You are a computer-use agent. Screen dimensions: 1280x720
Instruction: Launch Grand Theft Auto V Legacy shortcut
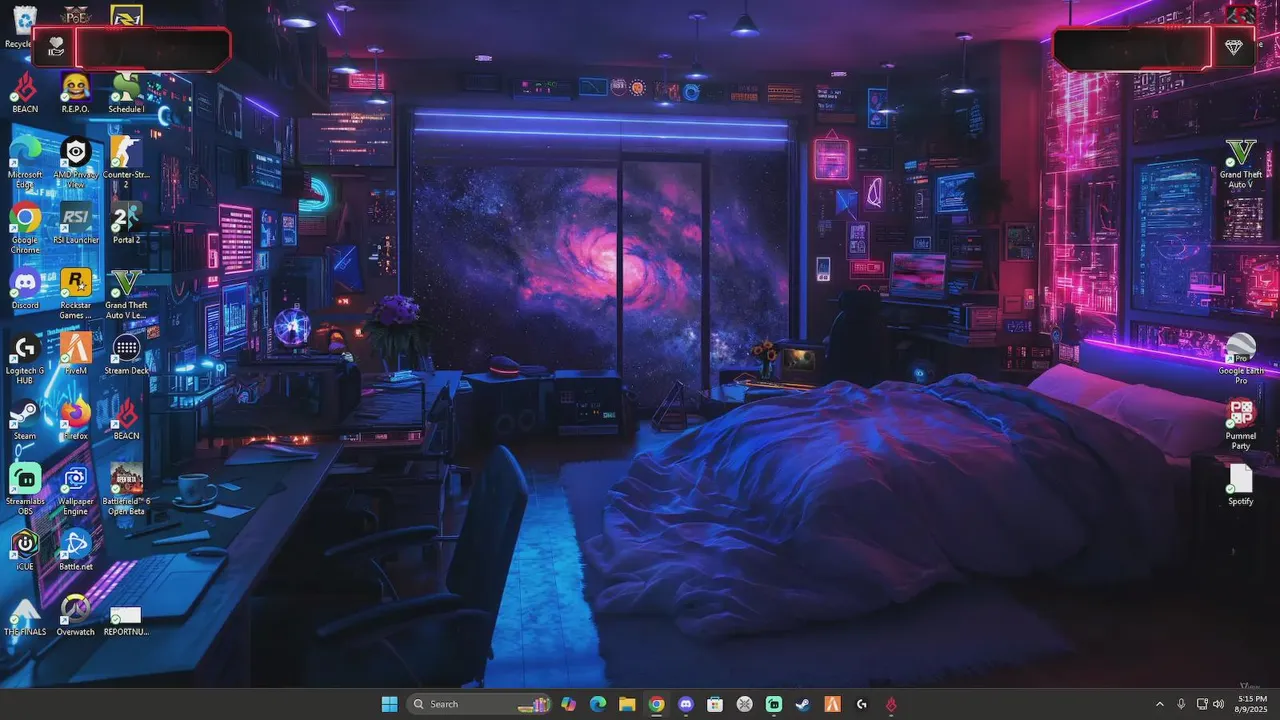[126, 293]
